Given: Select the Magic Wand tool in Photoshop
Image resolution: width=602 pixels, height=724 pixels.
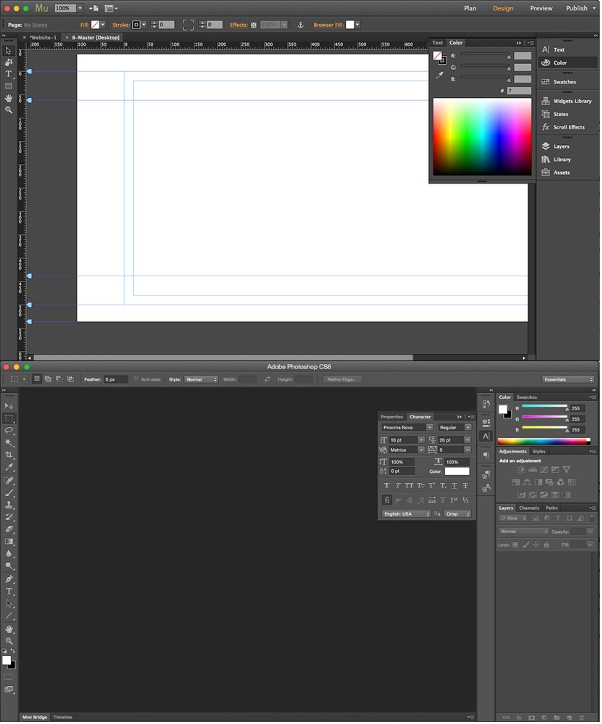Looking at the screenshot, I should tap(9, 443).
